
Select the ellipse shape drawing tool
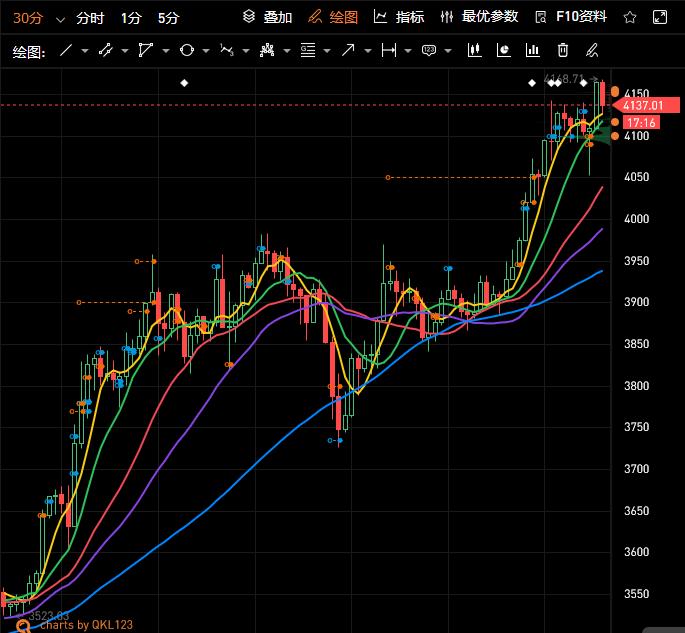click(x=186, y=50)
